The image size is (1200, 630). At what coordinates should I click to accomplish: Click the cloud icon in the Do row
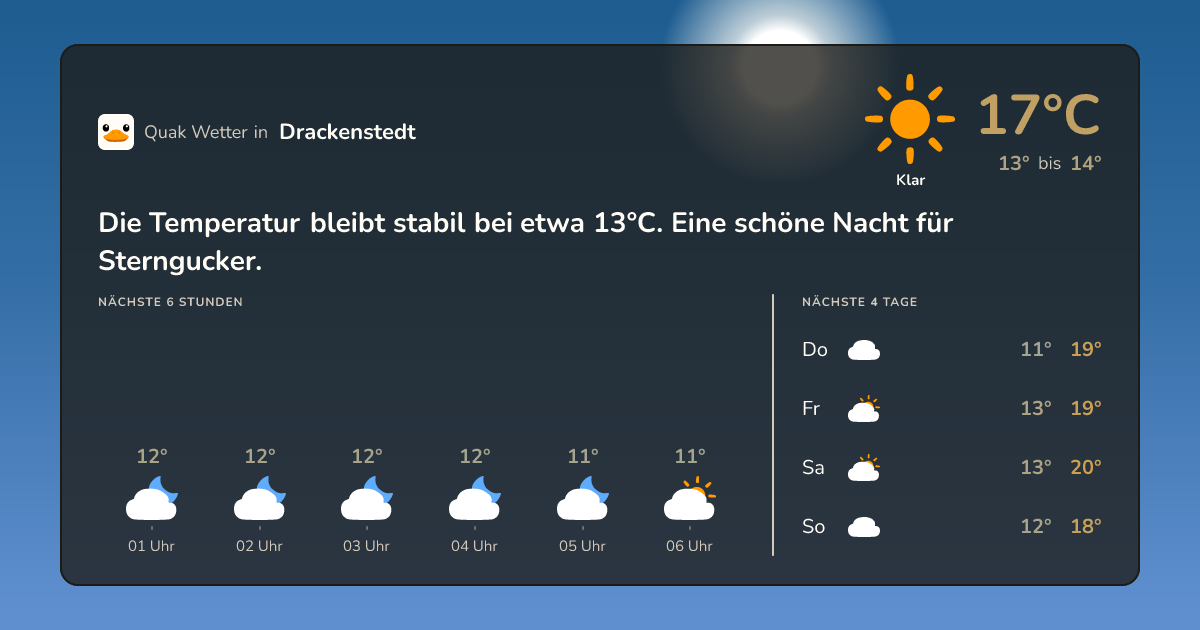coord(864,350)
